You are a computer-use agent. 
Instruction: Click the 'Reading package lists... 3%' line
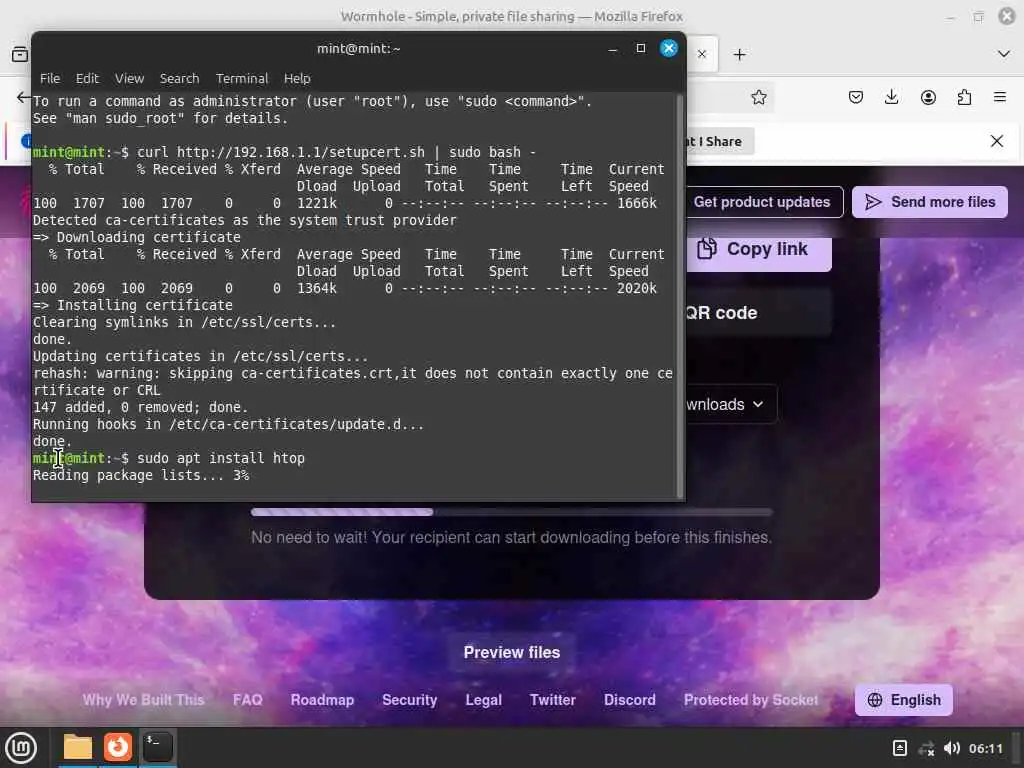(x=141, y=475)
